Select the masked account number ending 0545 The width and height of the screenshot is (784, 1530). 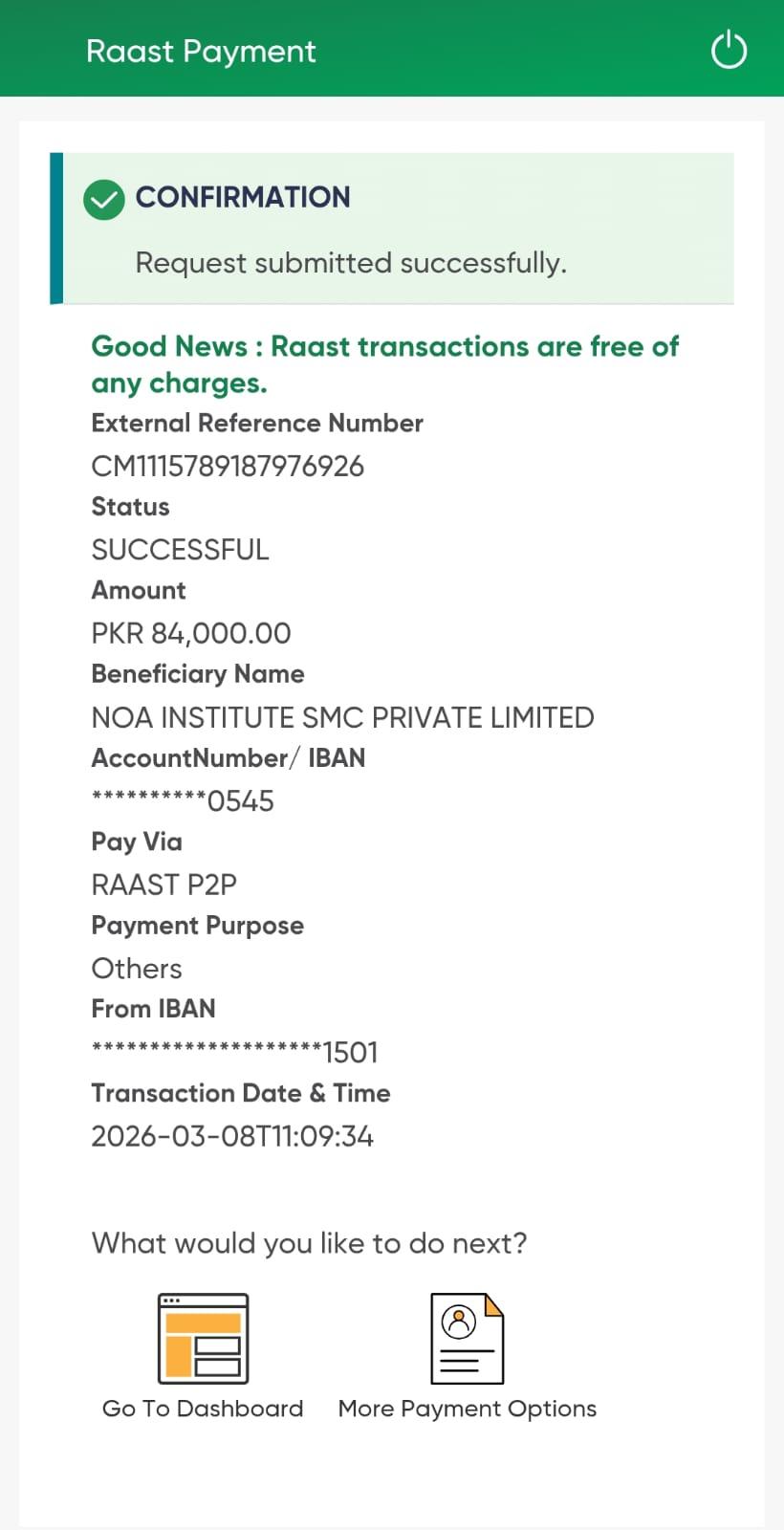tap(183, 800)
